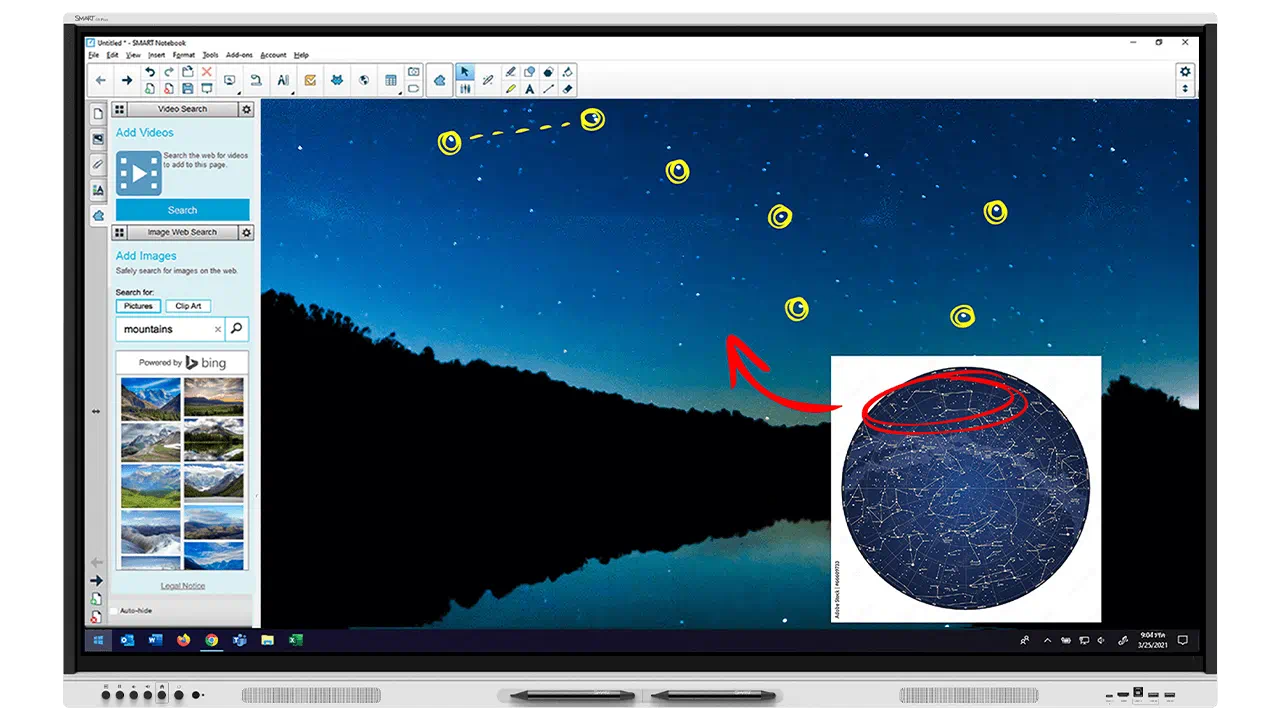Click the star chart image on canvas
Image resolution: width=1280 pixels, height=720 pixels.
click(x=965, y=488)
